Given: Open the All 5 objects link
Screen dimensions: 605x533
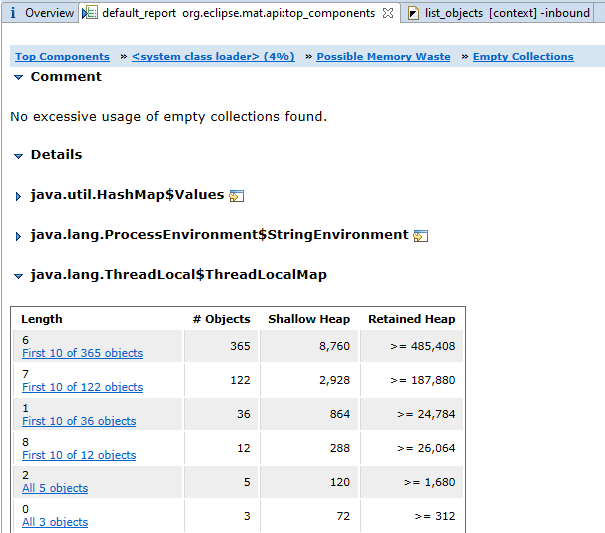Looking at the screenshot, I should (x=55, y=488).
